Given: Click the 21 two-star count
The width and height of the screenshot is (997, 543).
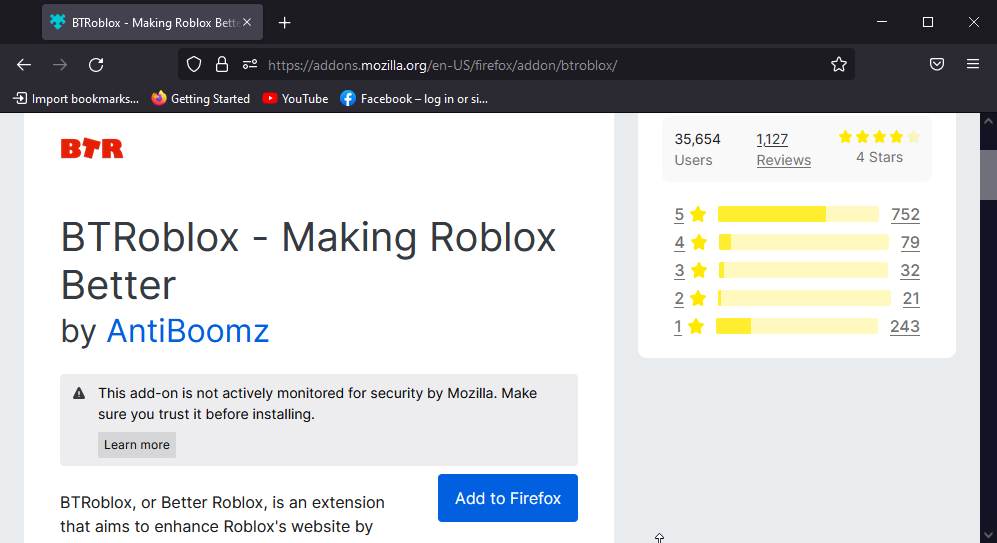Looking at the screenshot, I should pos(911,298).
